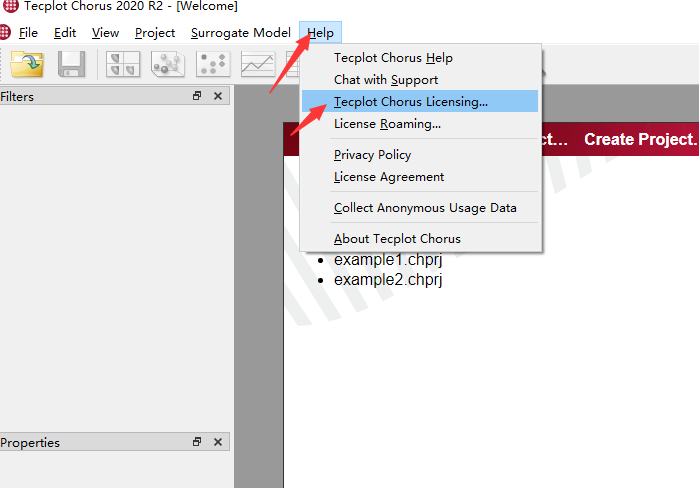
Task: Choose Tecplot Chorus Help
Action: pyautogui.click(x=420, y=58)
